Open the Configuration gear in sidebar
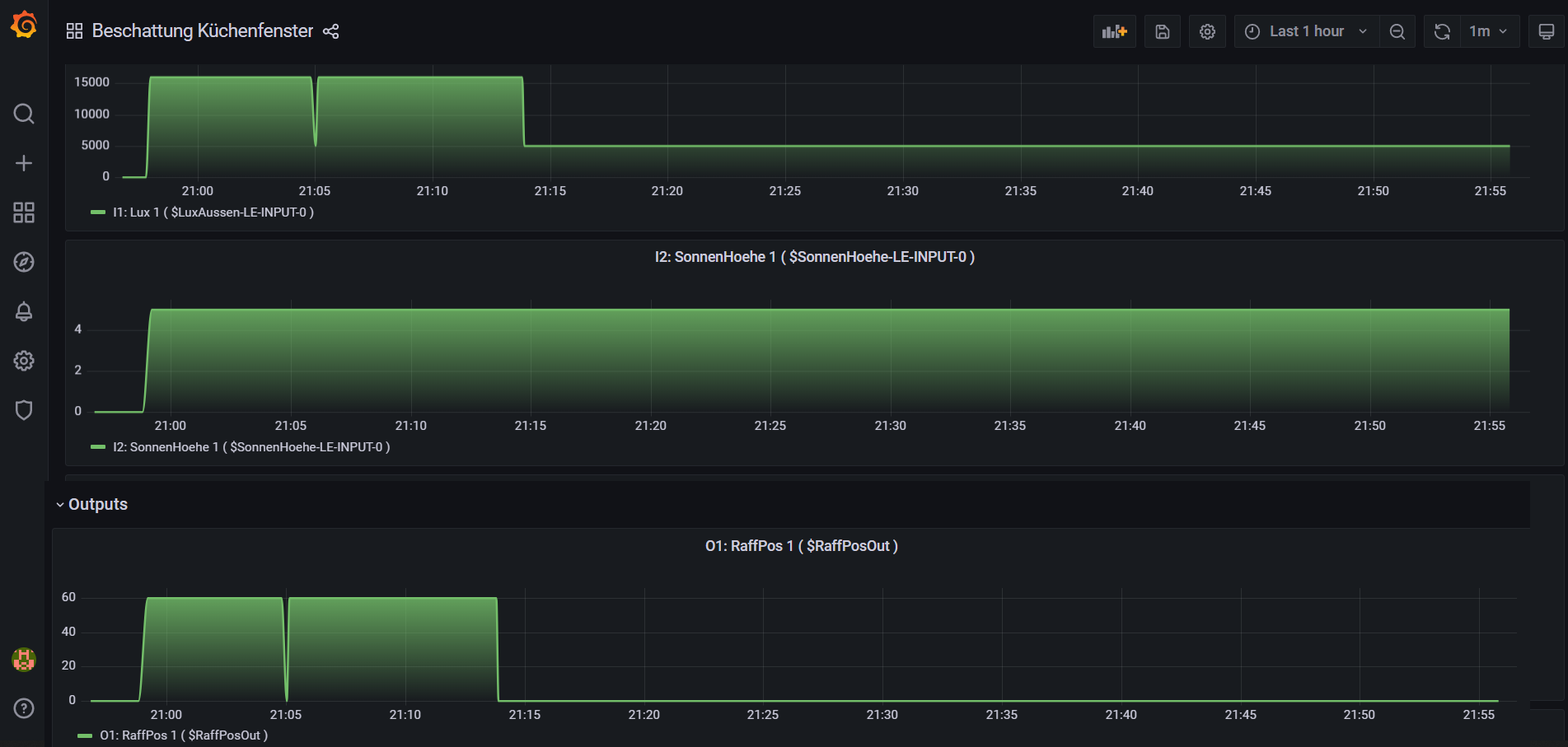The height and width of the screenshot is (747, 1568). tap(24, 361)
